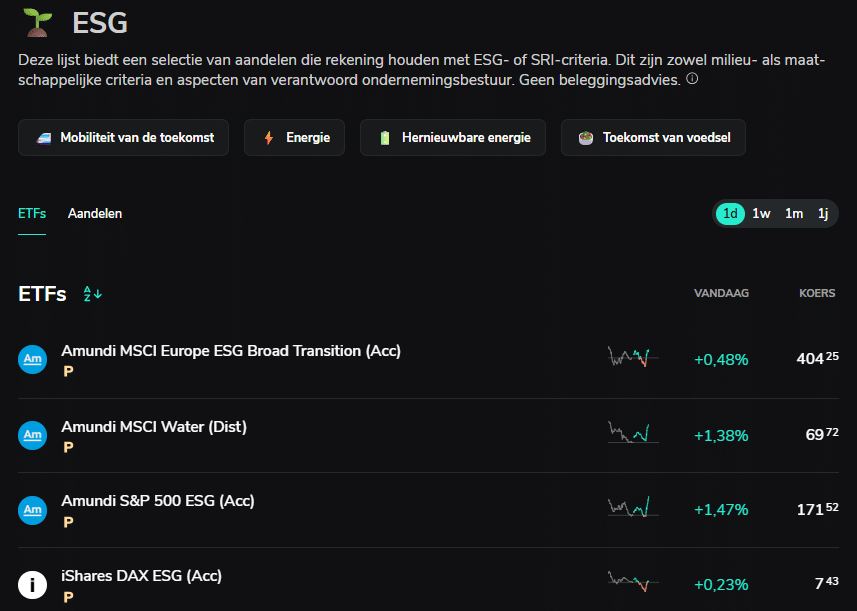
Task: Click the lightning bolt icon in Energie chip
Action: point(269,138)
